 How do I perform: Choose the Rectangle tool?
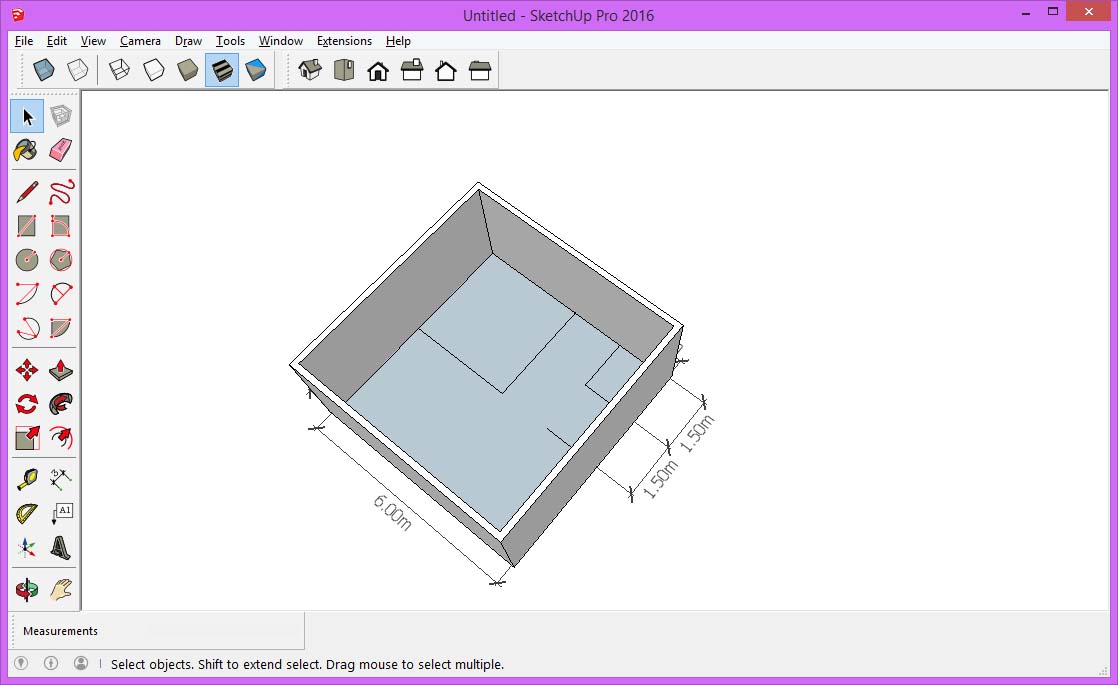tap(24, 225)
